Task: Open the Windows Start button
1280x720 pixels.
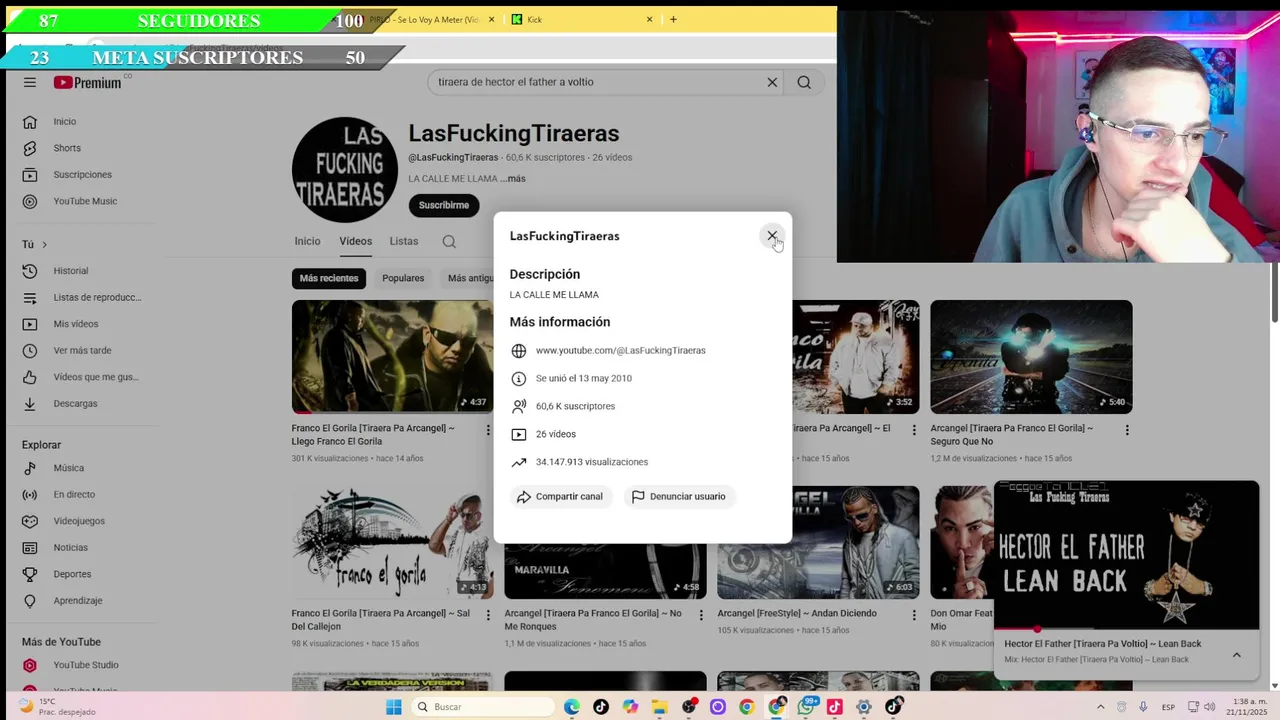Action: (x=394, y=707)
